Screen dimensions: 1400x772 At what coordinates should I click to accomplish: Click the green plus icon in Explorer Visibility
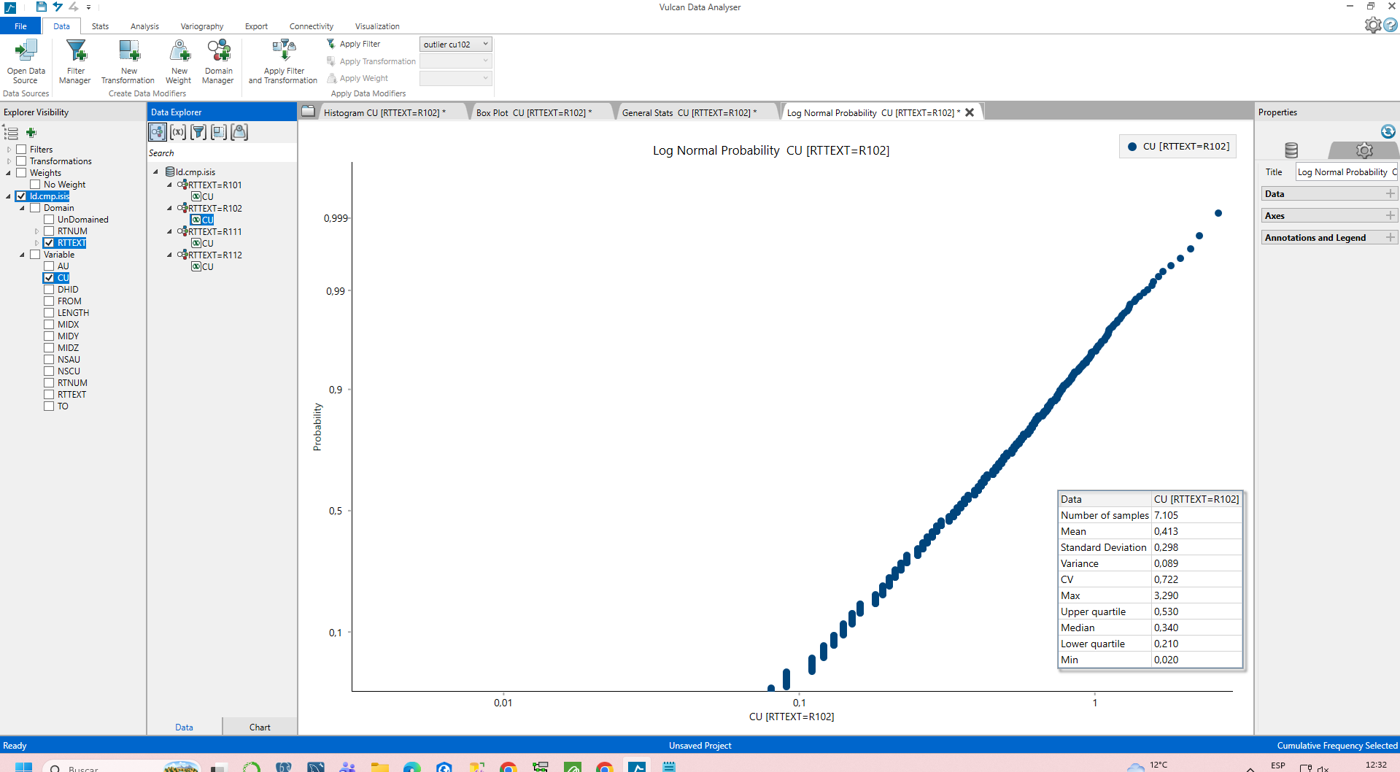(x=31, y=132)
